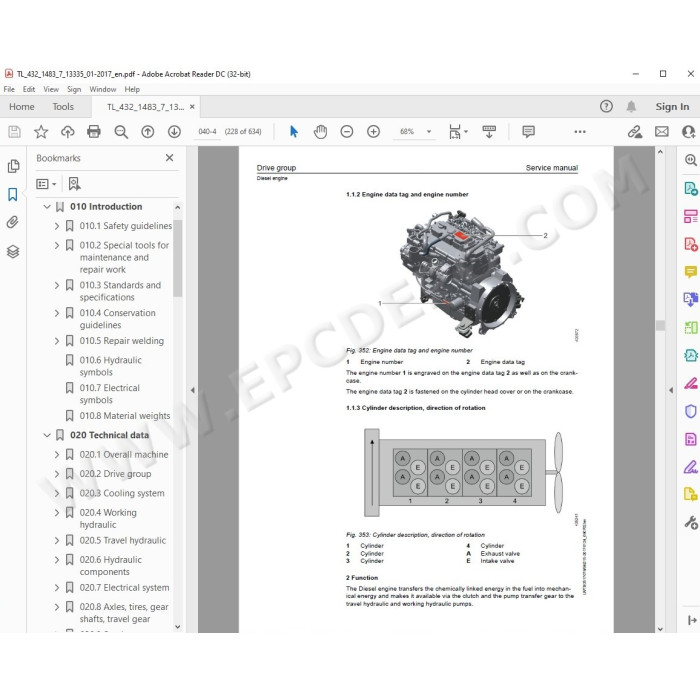Close the Bookmarks panel
The height and width of the screenshot is (700, 700).
point(169,158)
